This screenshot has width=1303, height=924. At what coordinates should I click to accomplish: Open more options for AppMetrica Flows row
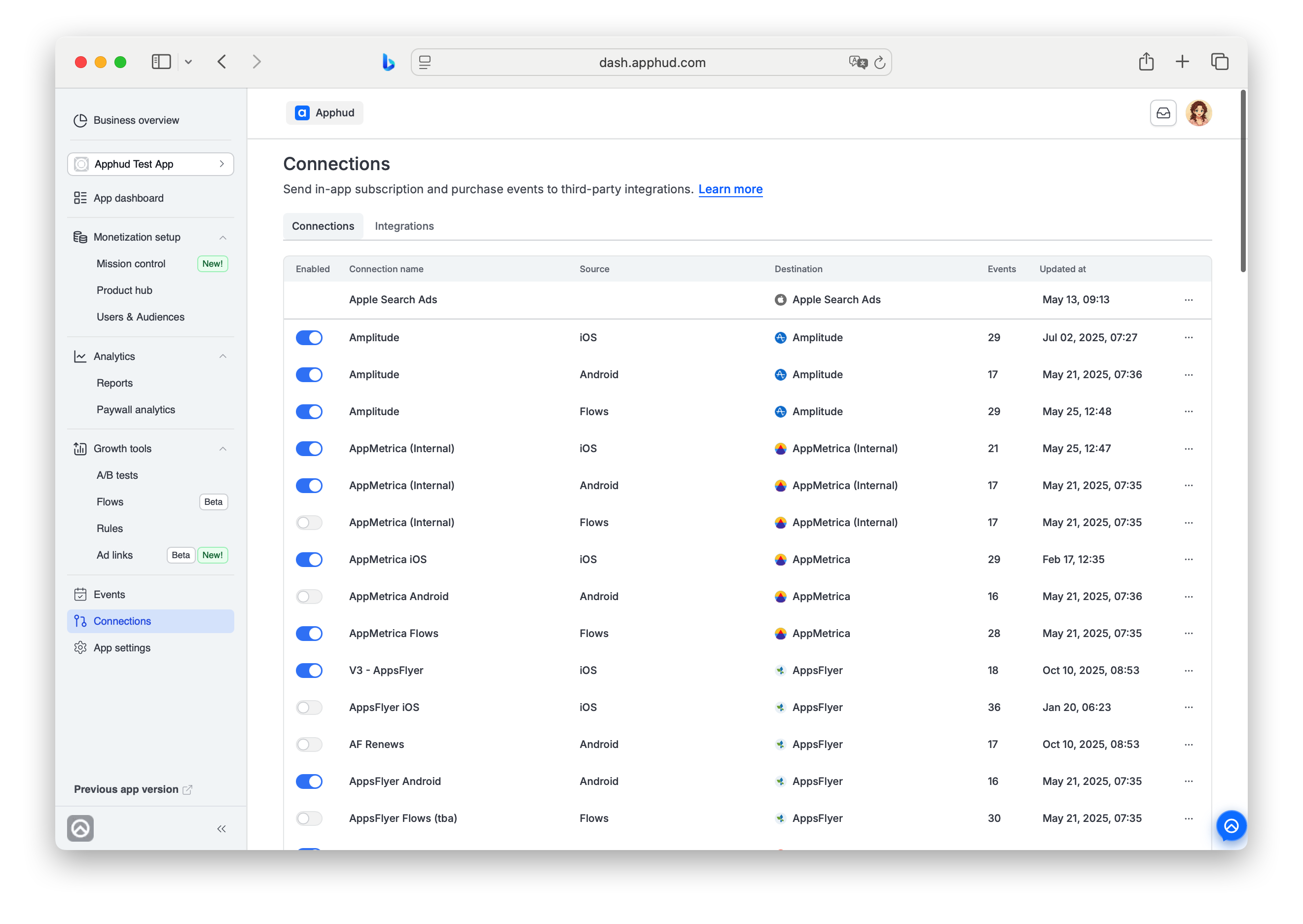coord(1188,633)
